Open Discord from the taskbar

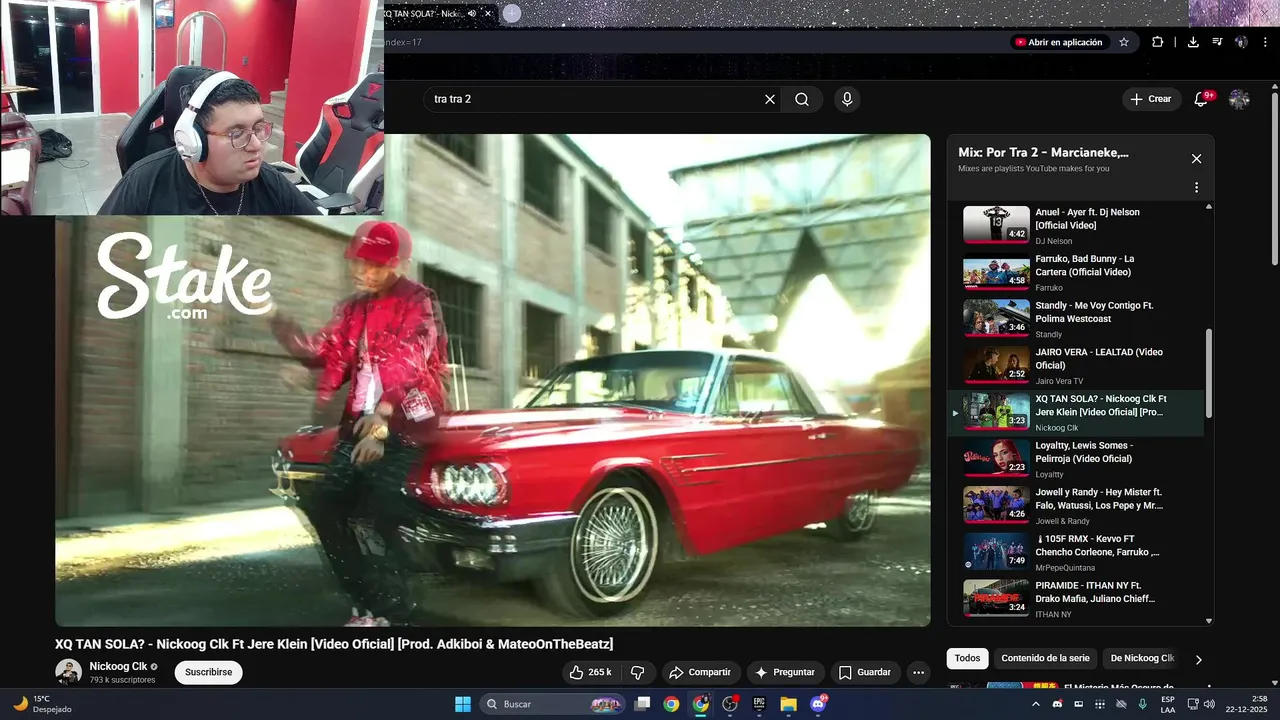818,704
